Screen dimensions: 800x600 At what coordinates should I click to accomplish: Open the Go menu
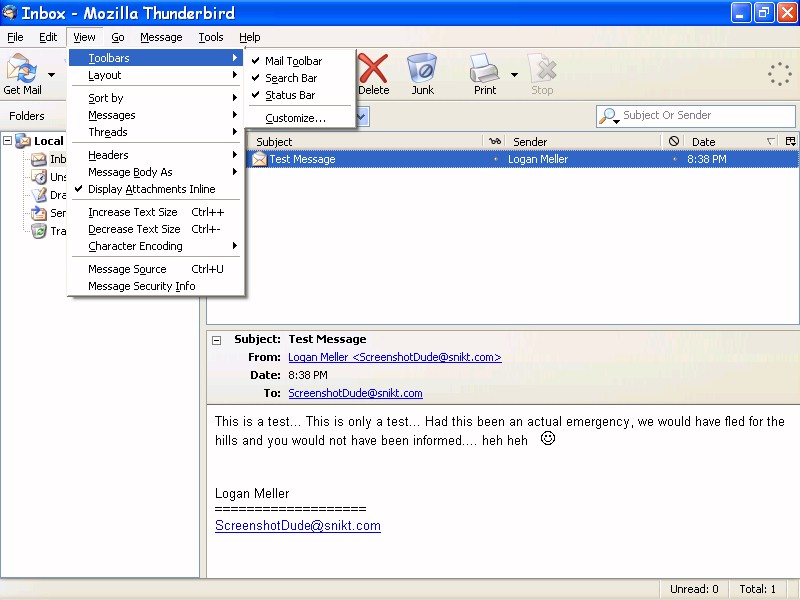pos(118,37)
